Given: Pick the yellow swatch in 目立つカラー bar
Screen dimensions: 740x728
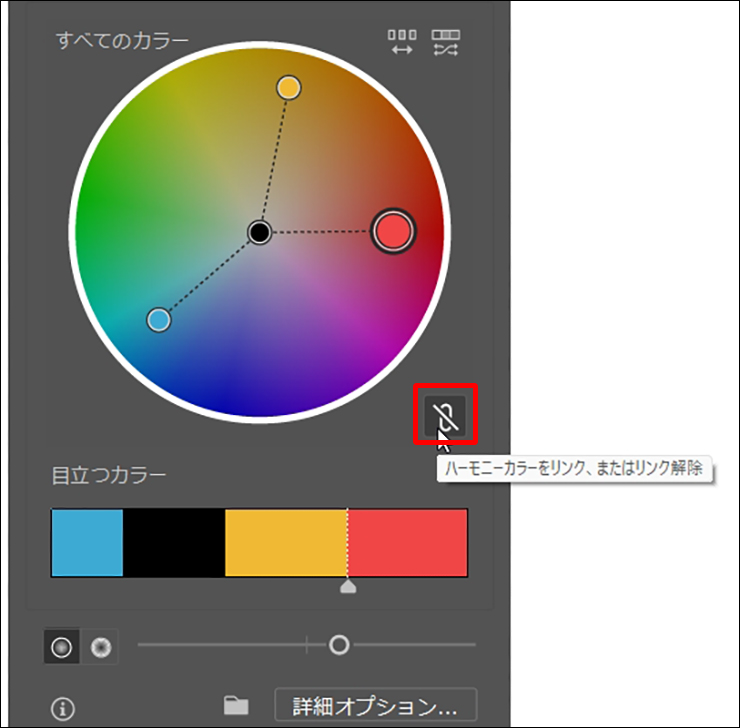Looking at the screenshot, I should [285, 543].
